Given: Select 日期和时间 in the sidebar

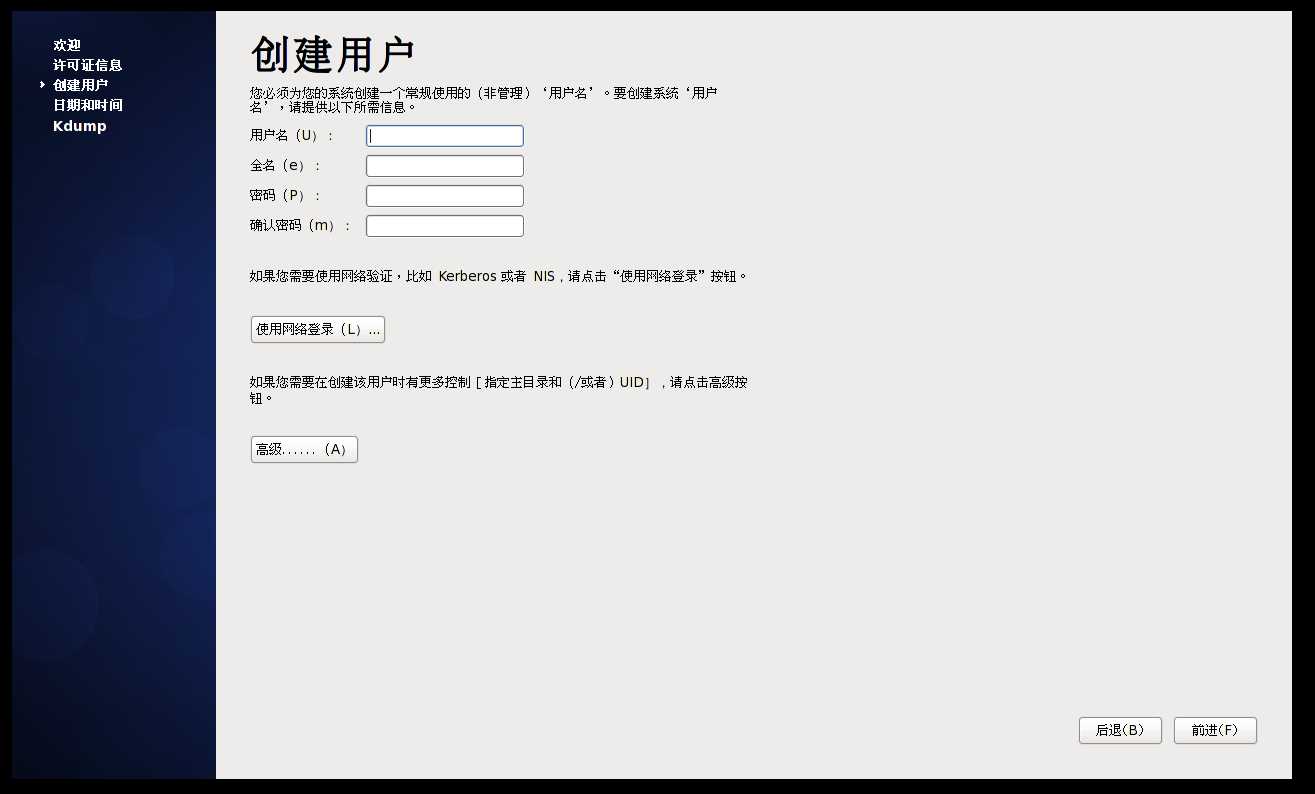Looking at the screenshot, I should (x=88, y=105).
